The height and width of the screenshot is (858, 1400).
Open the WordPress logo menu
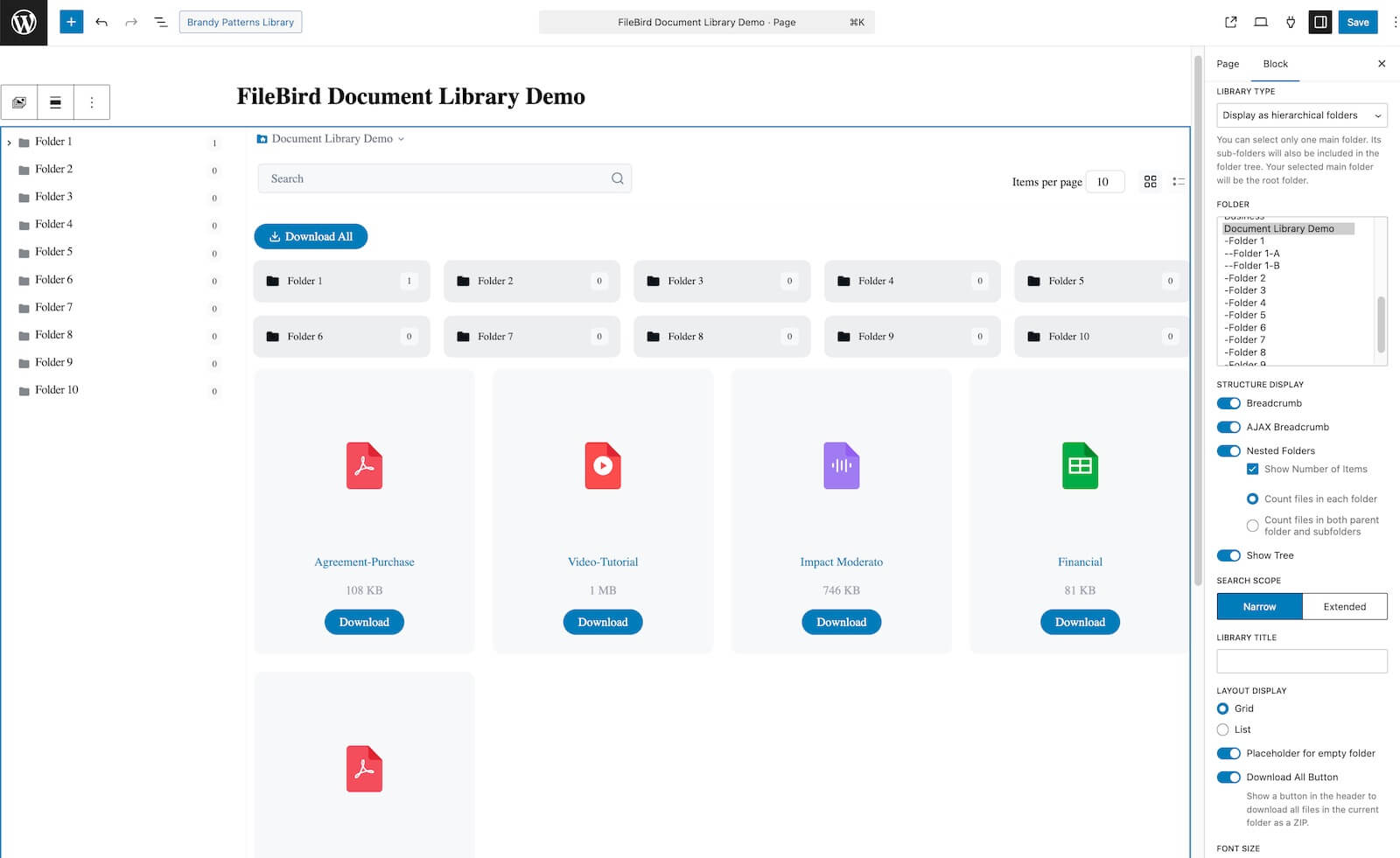[x=24, y=23]
